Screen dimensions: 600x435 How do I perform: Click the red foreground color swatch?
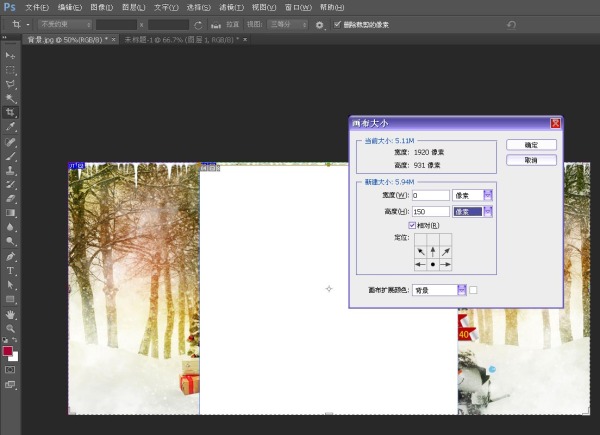[8, 351]
